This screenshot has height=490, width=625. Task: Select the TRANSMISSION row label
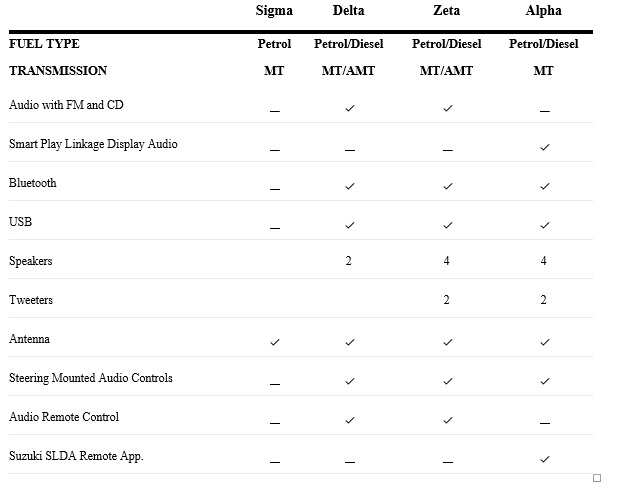57,71
